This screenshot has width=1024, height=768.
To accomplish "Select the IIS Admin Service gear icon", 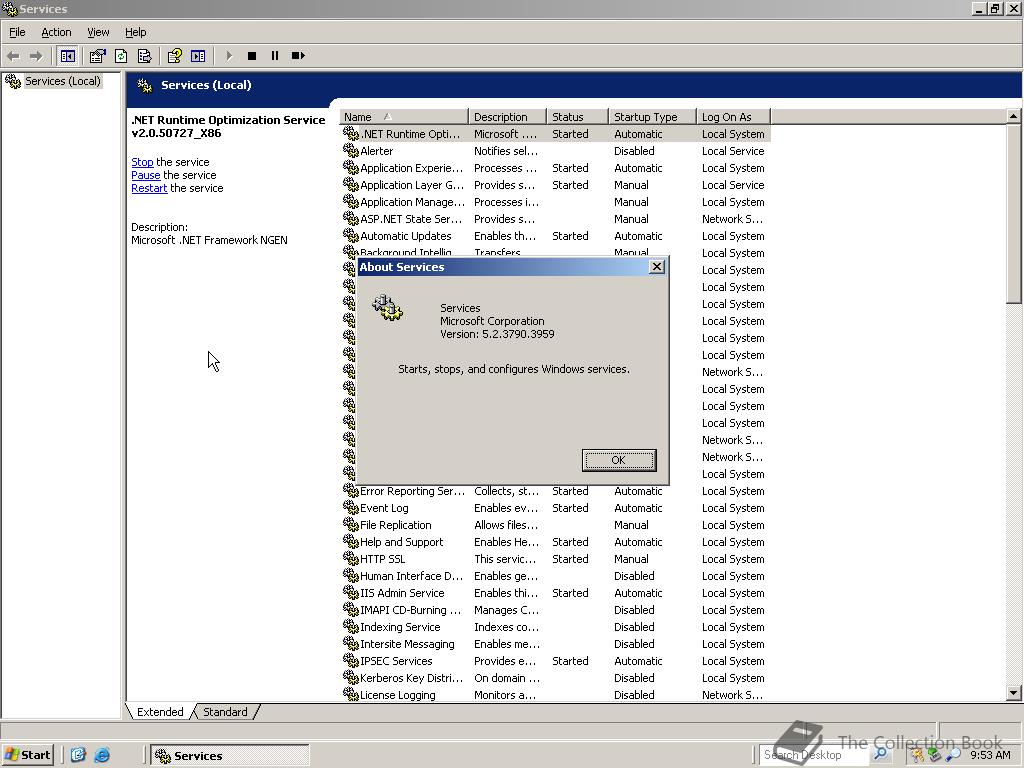I will tap(351, 592).
